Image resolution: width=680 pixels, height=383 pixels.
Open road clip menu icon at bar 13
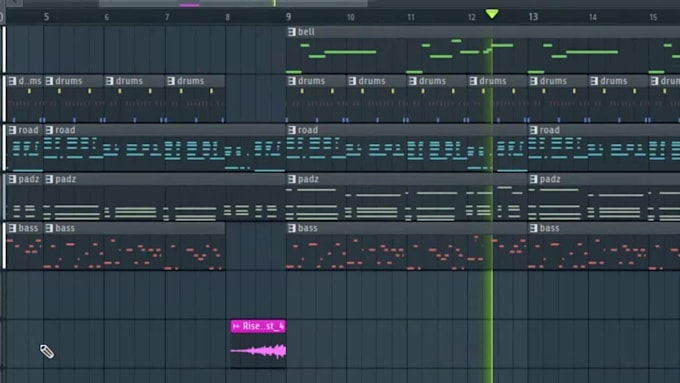[x=533, y=130]
